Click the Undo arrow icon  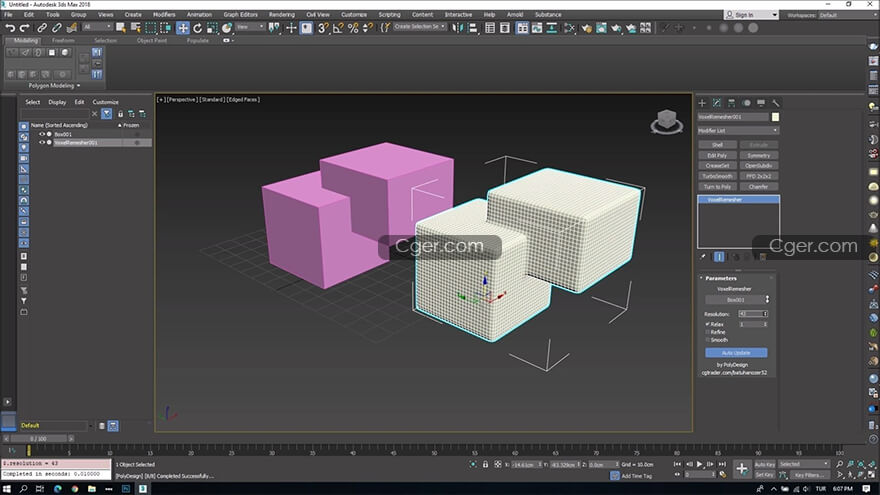click(x=10, y=28)
